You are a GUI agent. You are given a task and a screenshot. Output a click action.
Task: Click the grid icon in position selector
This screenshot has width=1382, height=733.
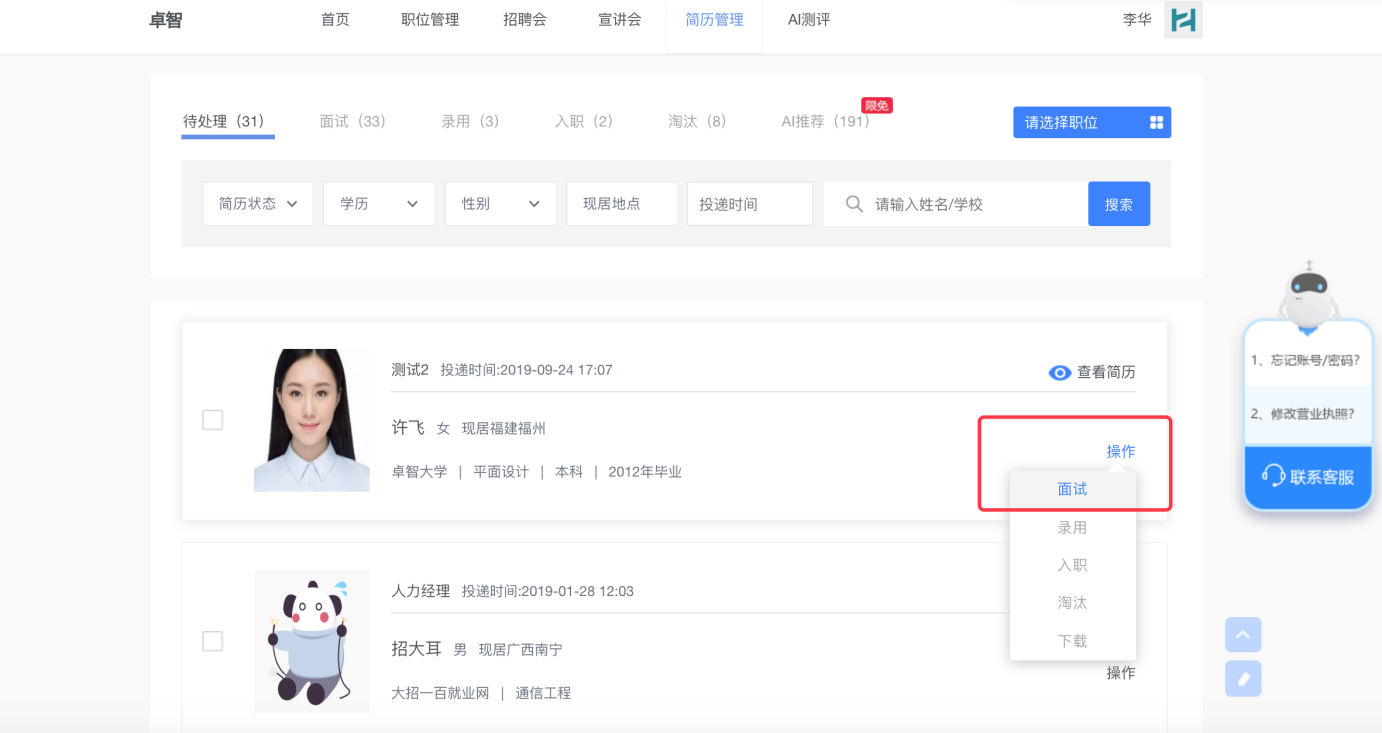click(1156, 122)
